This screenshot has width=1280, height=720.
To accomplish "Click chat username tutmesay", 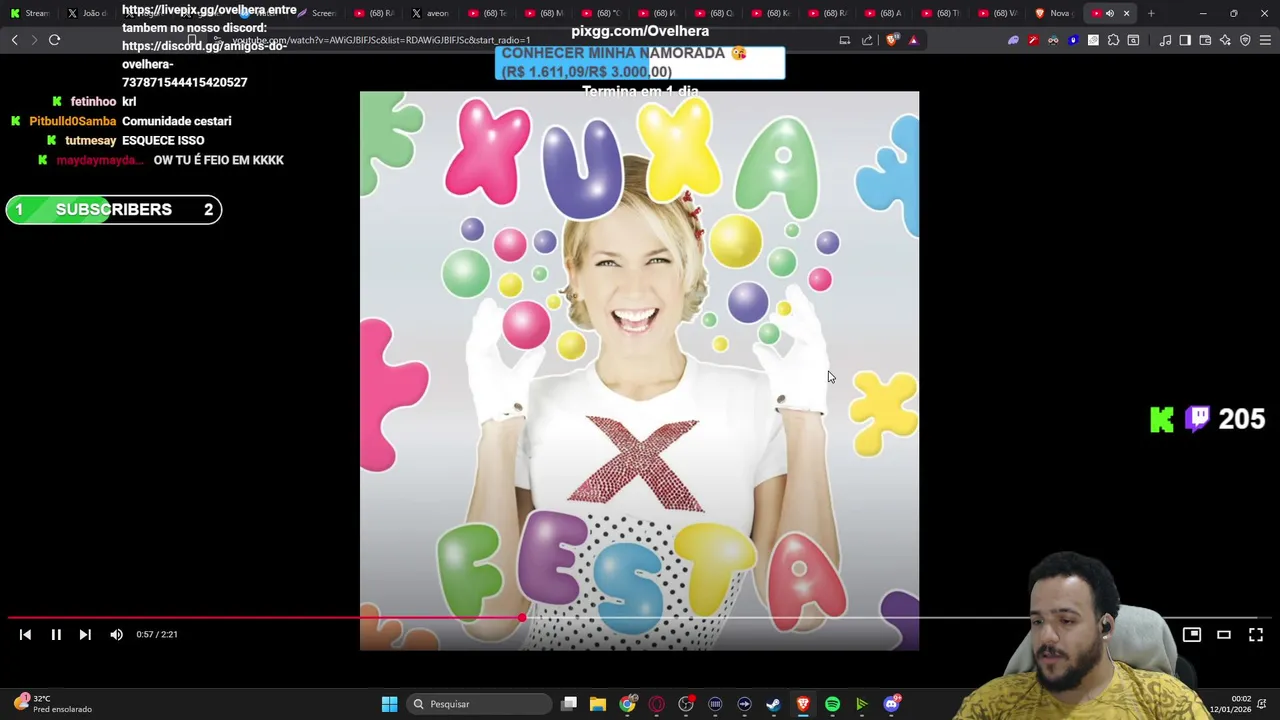I will (x=90, y=140).
